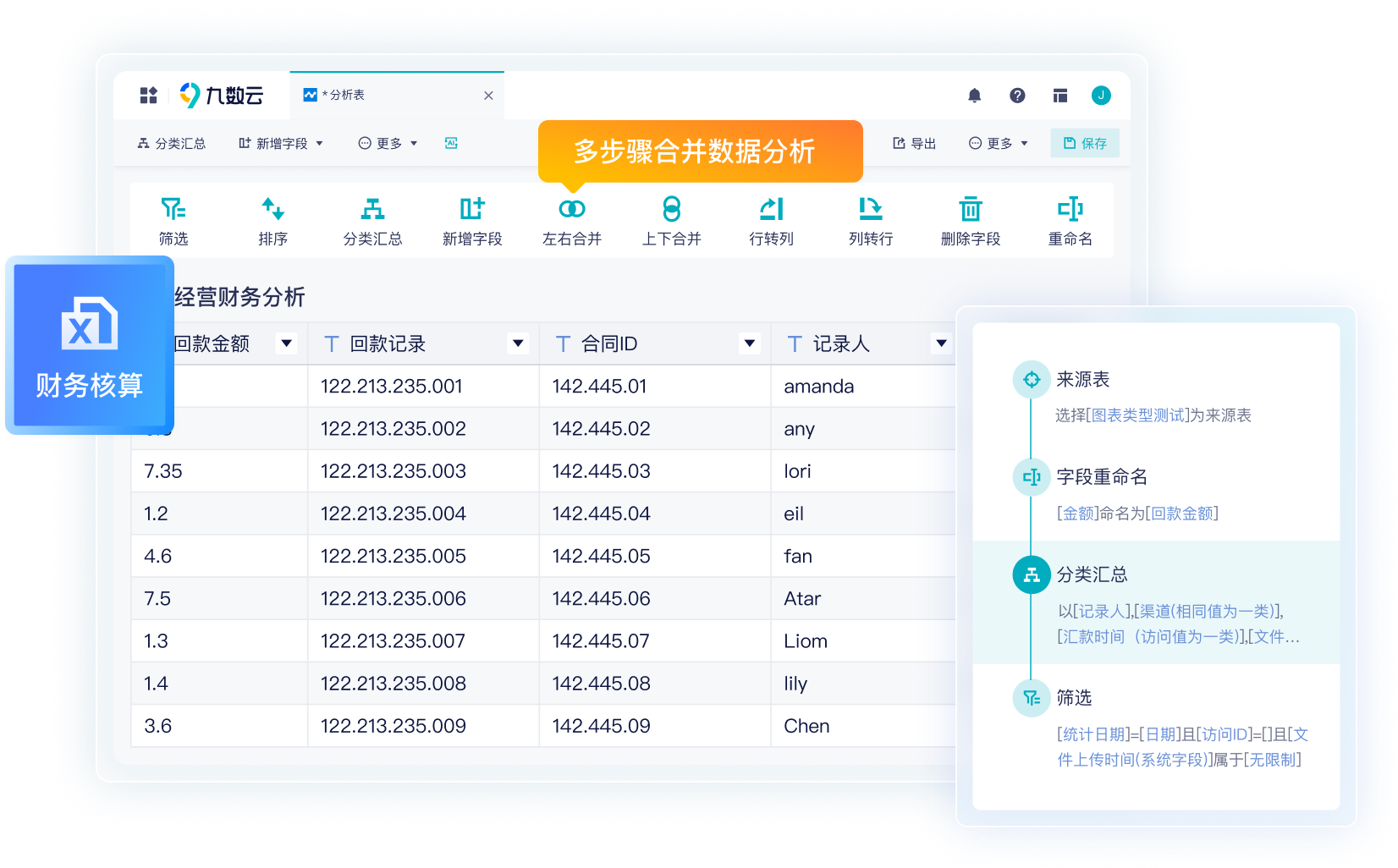The width and height of the screenshot is (1398, 868).
Task: Click the 列转行 unpivot tool
Action: (x=870, y=210)
